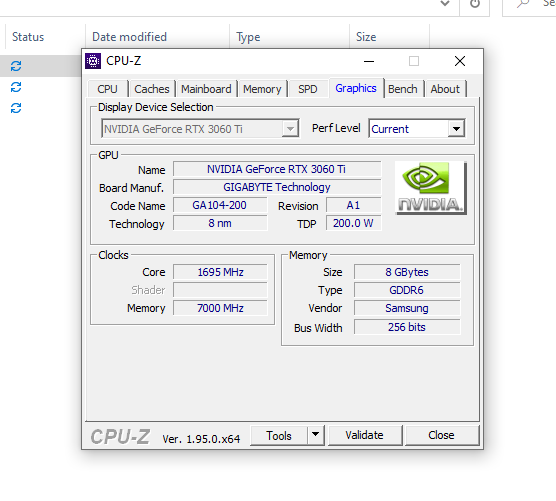
Task: Go to the Bench tab
Action: pyautogui.click(x=402, y=89)
